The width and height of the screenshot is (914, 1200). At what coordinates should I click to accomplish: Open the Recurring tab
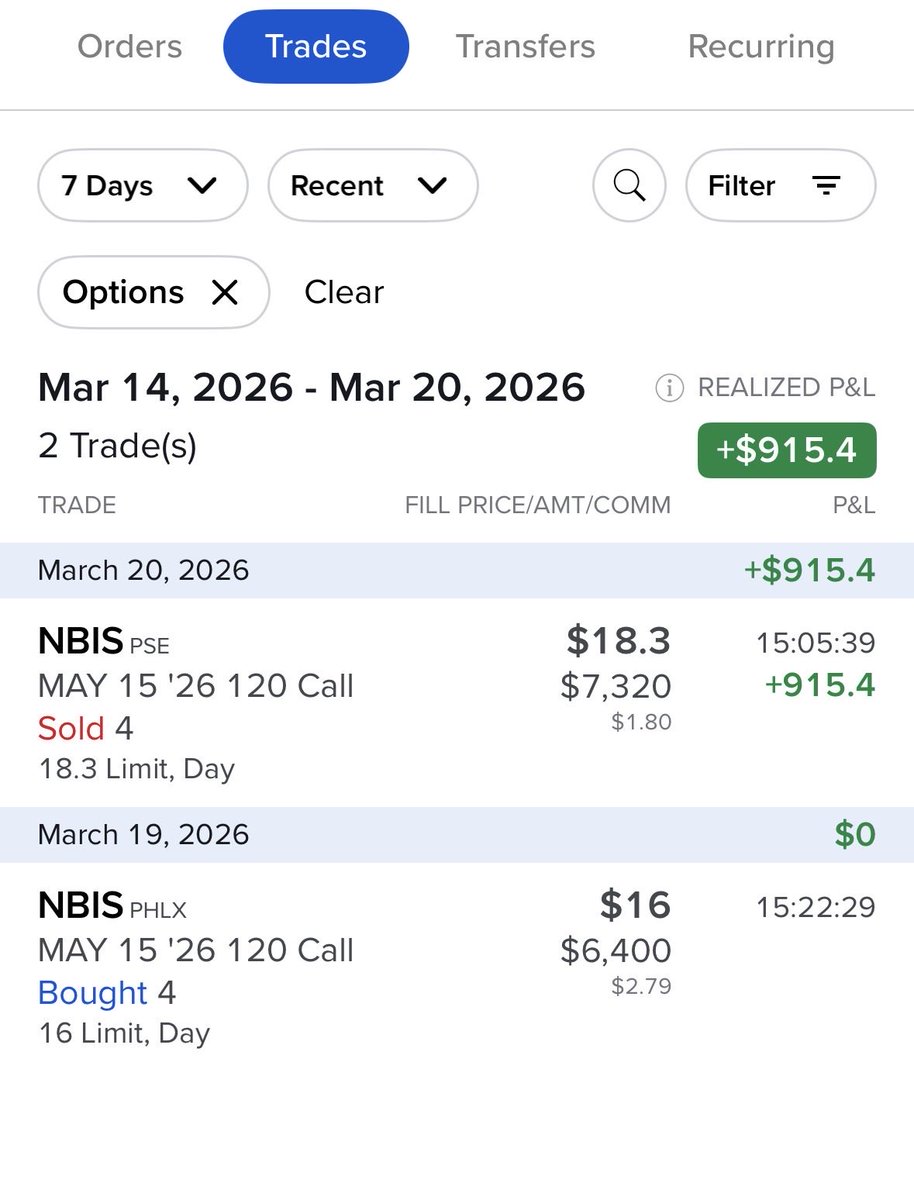[761, 46]
